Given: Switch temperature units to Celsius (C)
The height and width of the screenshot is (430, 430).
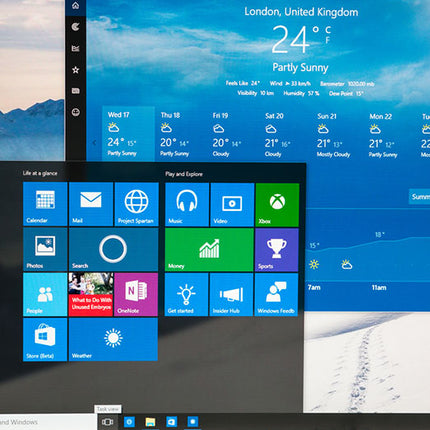Looking at the screenshot, I should (328, 30).
